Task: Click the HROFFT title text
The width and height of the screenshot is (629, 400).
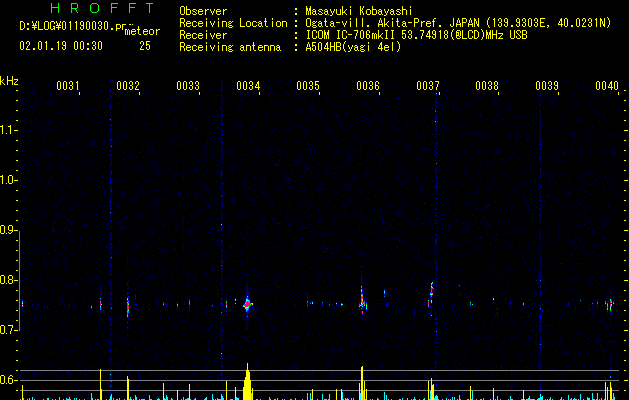Action: tap(102, 8)
